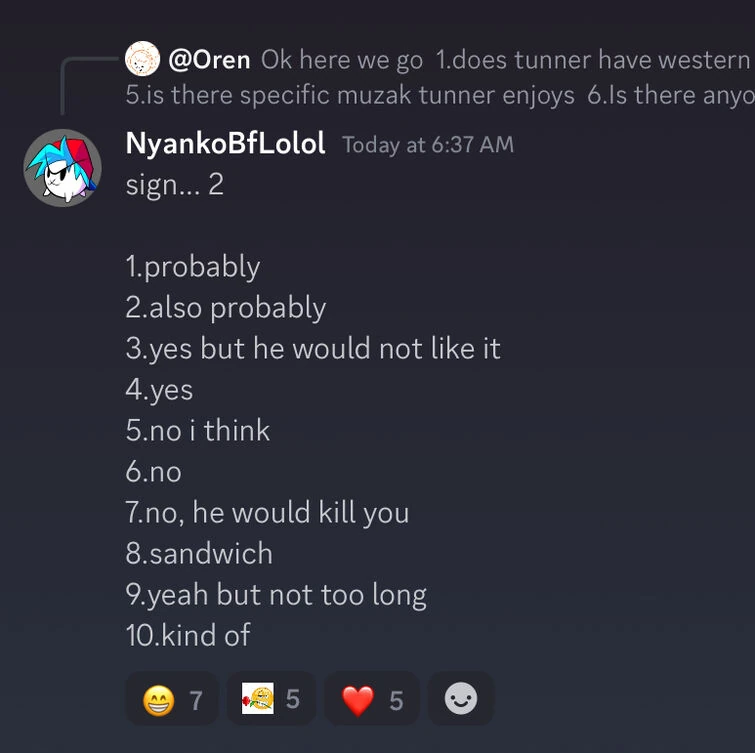Click the "sign... 2" message text
The height and width of the screenshot is (753, 755).
(x=174, y=185)
